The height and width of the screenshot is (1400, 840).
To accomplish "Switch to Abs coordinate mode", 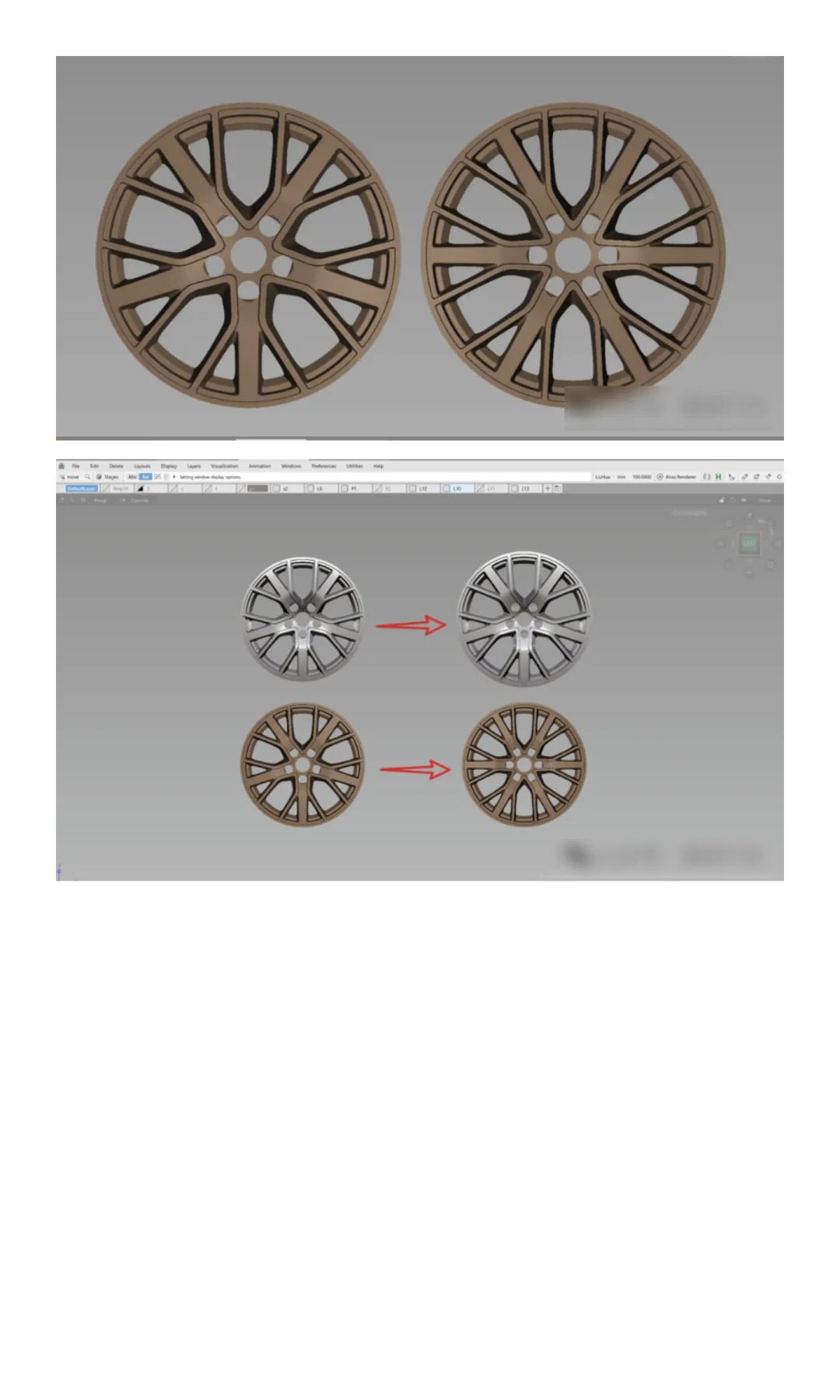I will 132,477.
